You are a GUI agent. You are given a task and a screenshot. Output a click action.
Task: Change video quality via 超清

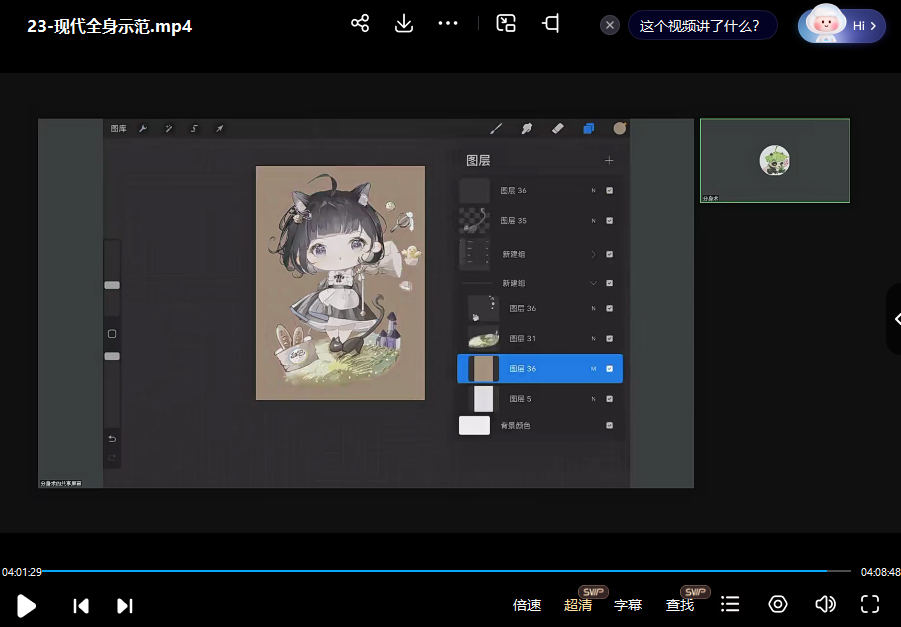[578, 605]
